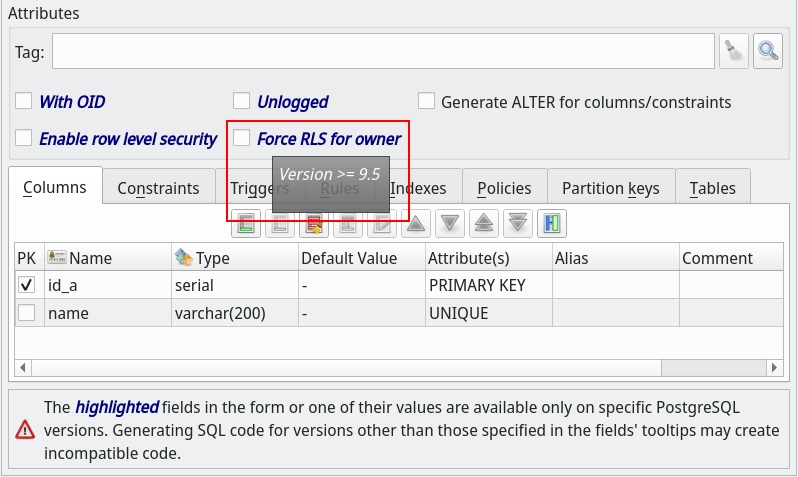Open the Constraints tab
The width and height of the screenshot is (798, 477).
158,188
